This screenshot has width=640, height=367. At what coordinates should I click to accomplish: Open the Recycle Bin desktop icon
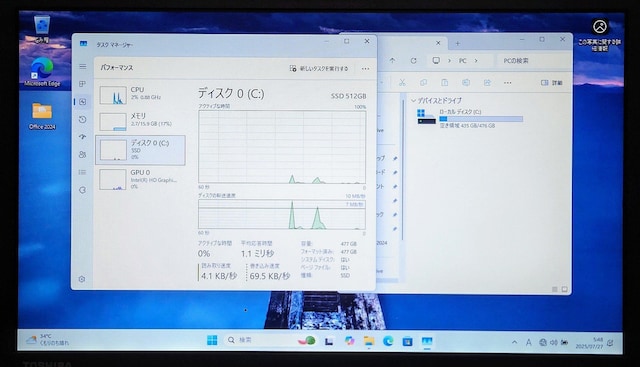pos(42,29)
